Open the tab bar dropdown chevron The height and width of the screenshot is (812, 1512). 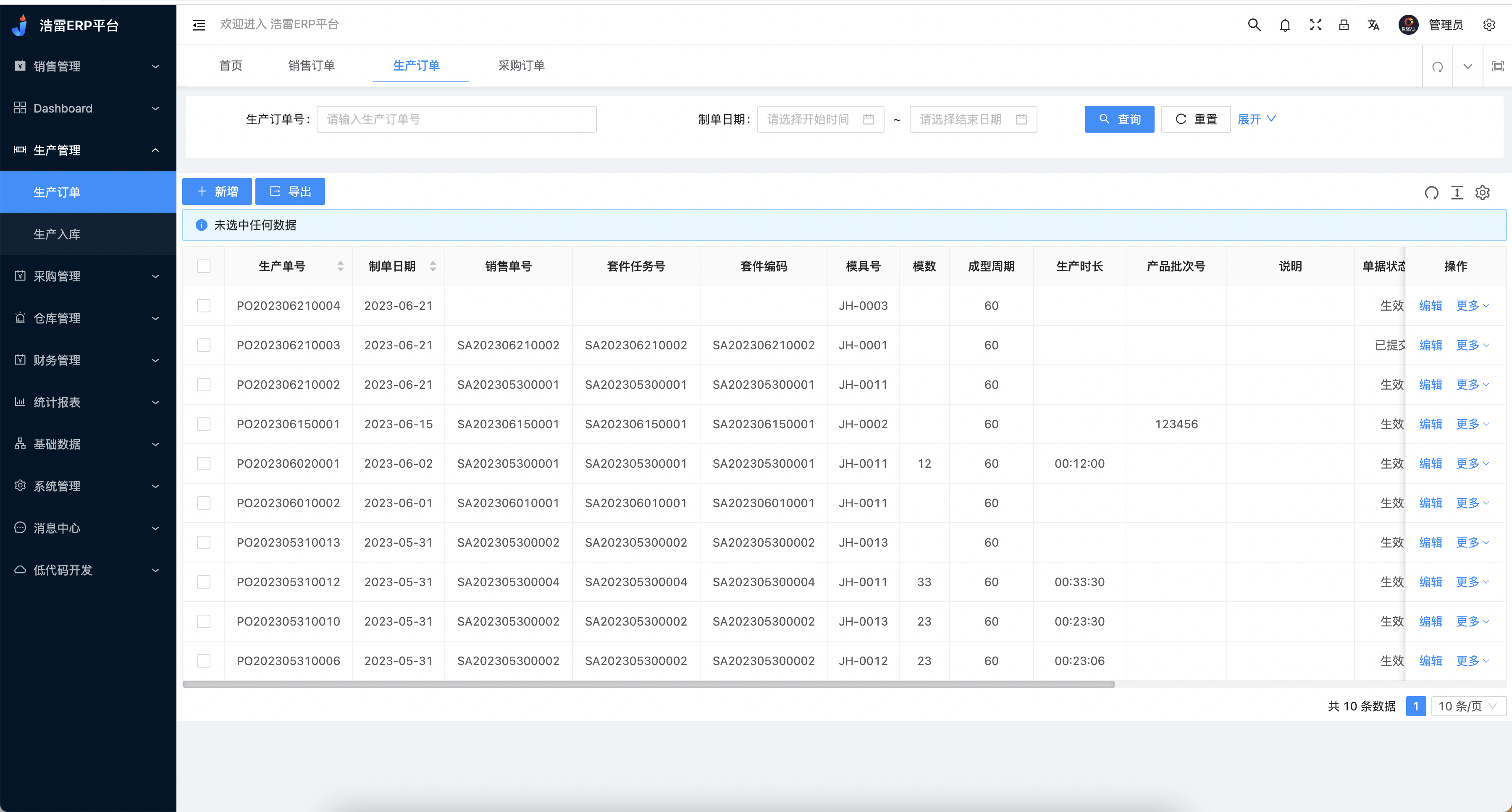pyautogui.click(x=1467, y=66)
